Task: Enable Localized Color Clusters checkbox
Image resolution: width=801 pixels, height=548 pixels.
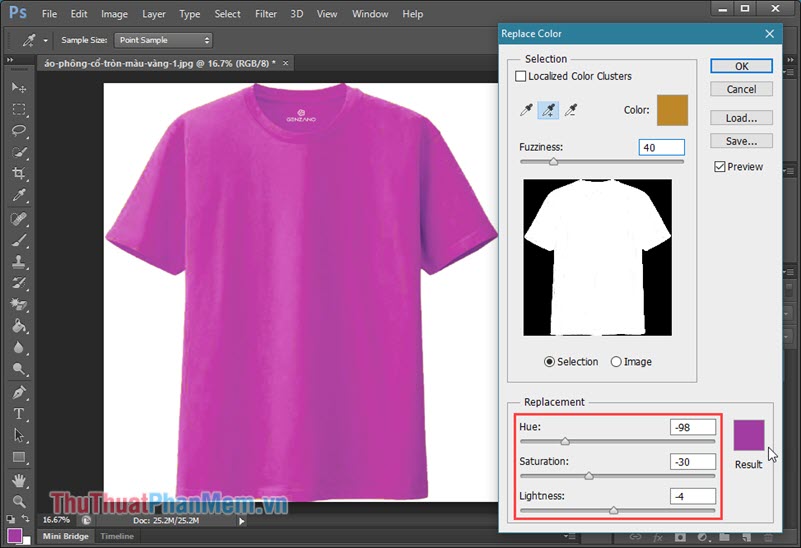Action: tap(521, 76)
